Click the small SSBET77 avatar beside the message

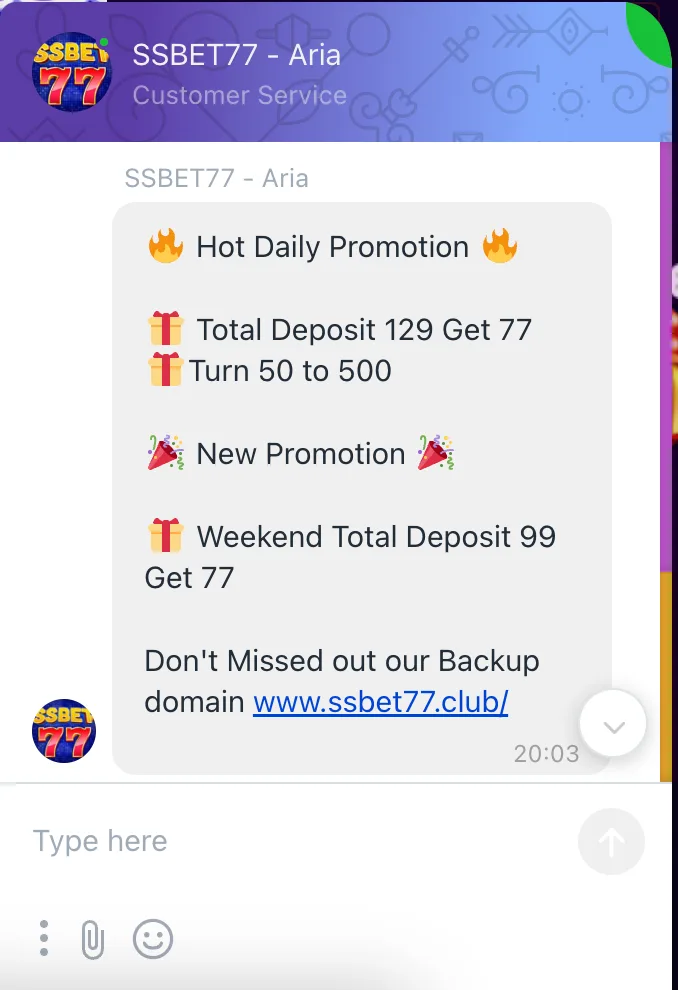click(x=64, y=731)
